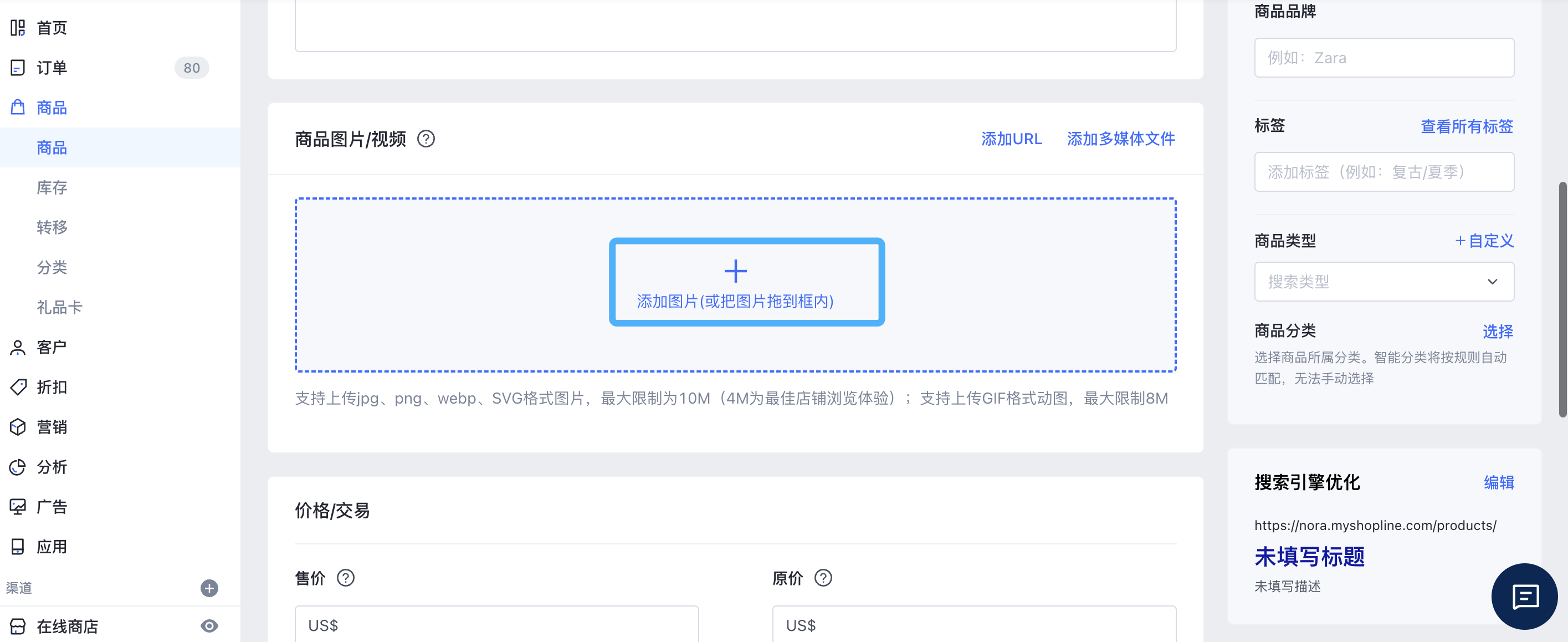This screenshot has width=1568, height=642.
Task: Open 查看所有标签
Action: [x=1467, y=127]
